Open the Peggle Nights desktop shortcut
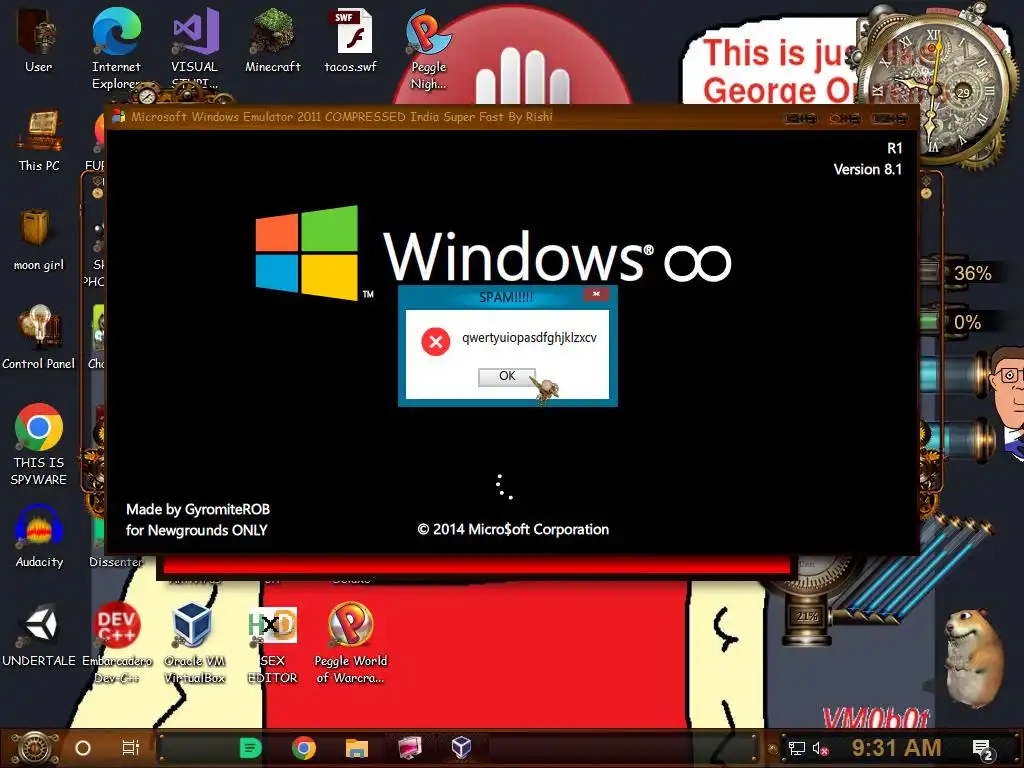Viewport: 1024px width, 768px height. [428, 48]
